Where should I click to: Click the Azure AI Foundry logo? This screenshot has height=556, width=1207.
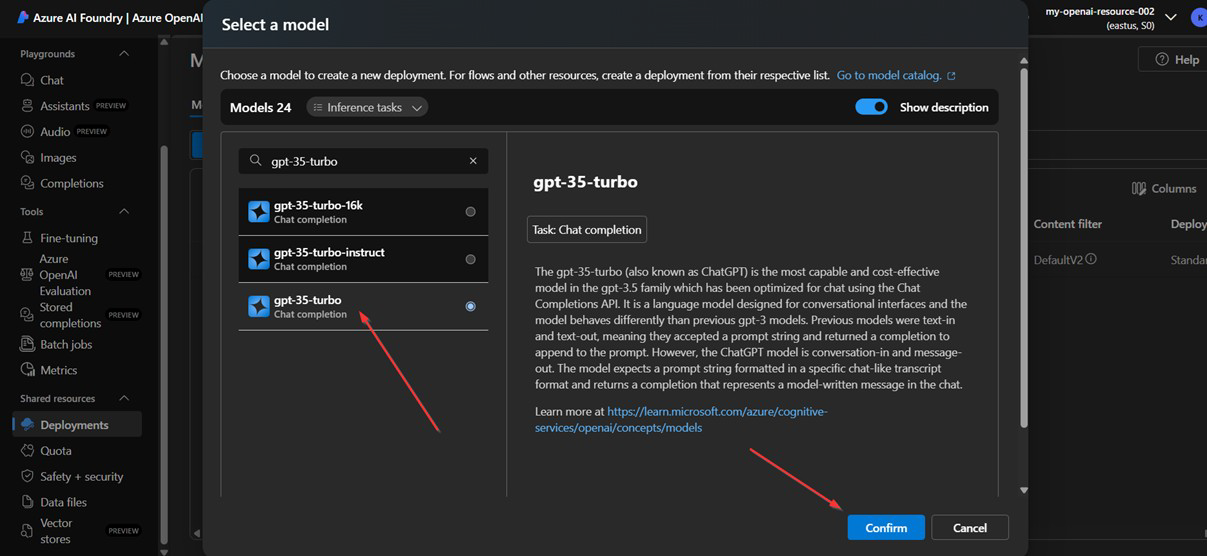point(23,18)
